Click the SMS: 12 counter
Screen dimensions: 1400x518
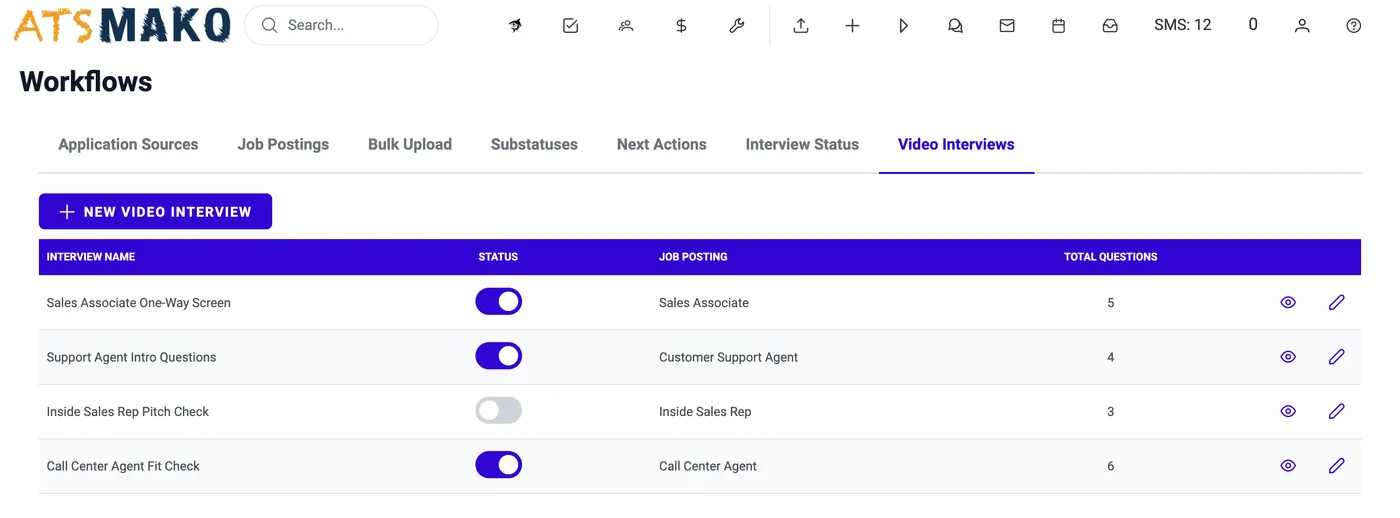[1182, 25]
